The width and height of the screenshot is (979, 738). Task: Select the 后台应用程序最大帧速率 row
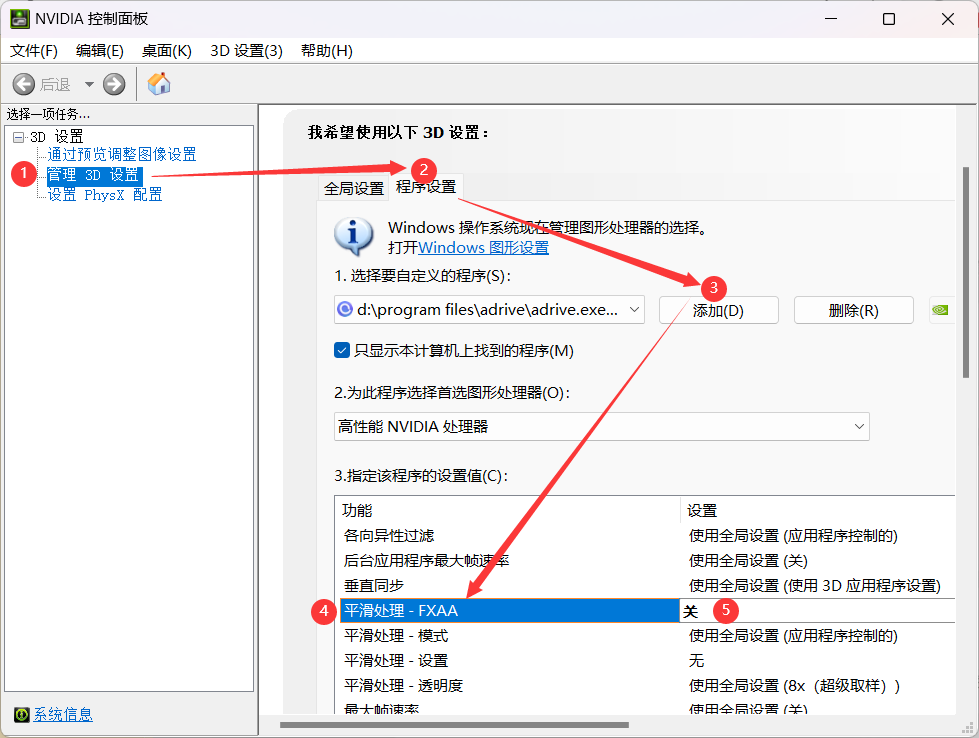click(x=647, y=561)
